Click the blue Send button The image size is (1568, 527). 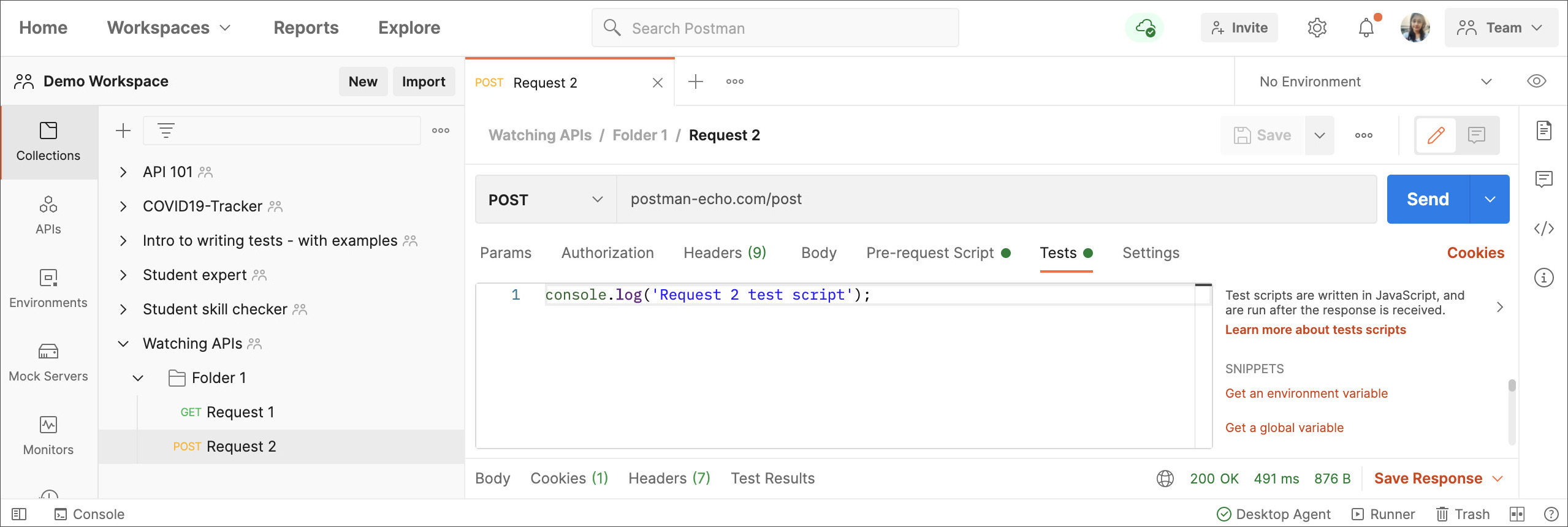click(x=1428, y=200)
